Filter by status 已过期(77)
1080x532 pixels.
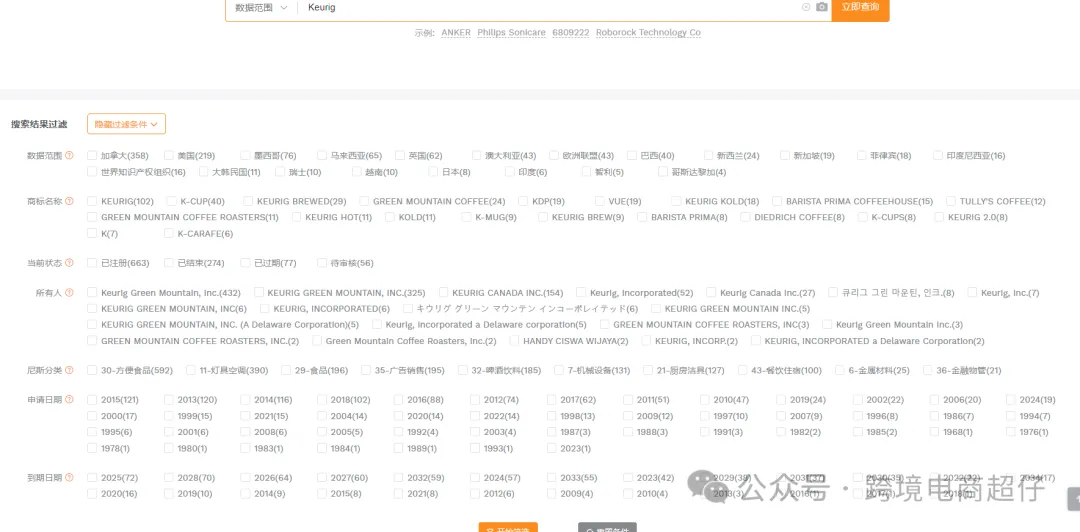click(245, 263)
